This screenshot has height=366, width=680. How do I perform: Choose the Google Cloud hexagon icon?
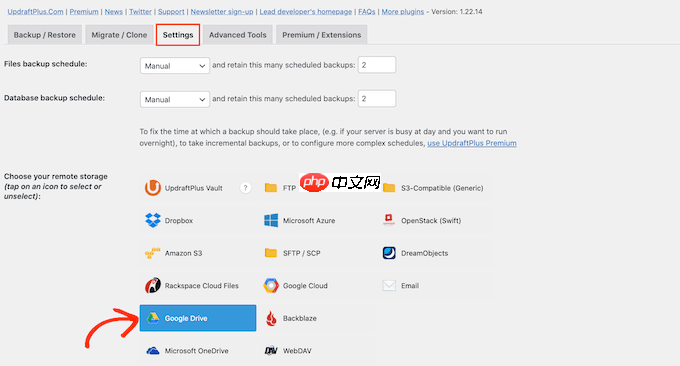click(x=271, y=285)
